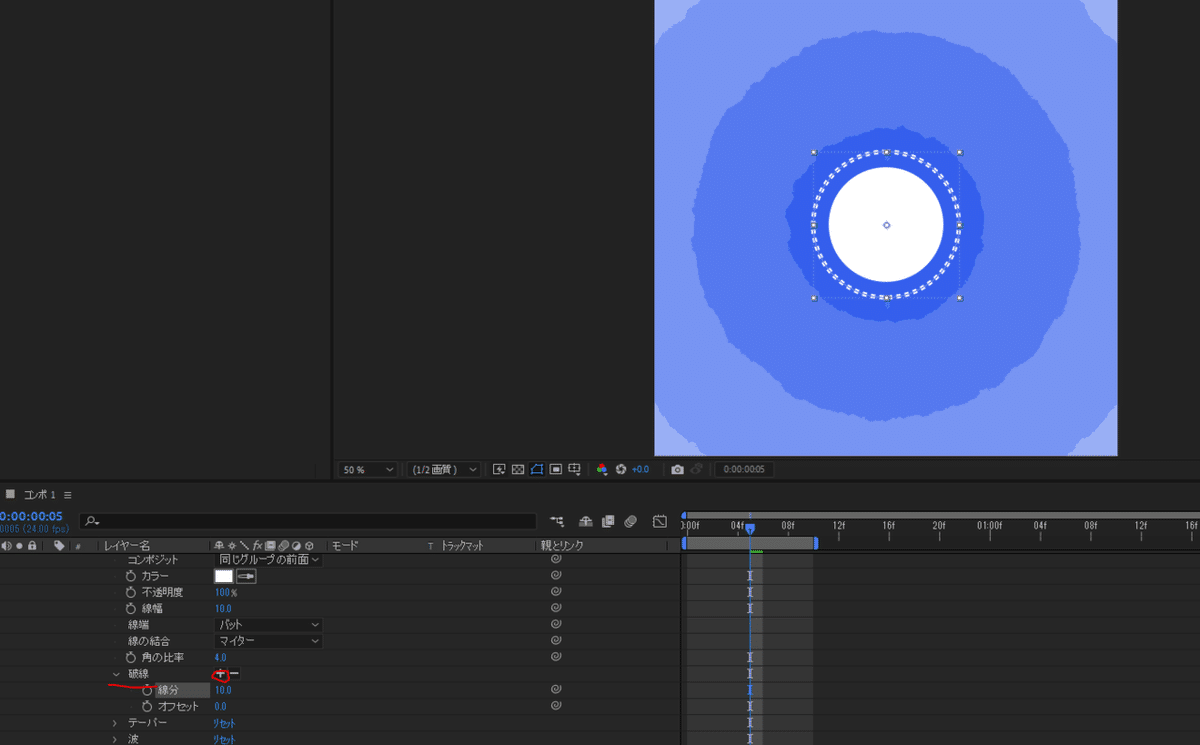Open the graph editor icon
The width and height of the screenshot is (1200, 745).
[x=660, y=521]
